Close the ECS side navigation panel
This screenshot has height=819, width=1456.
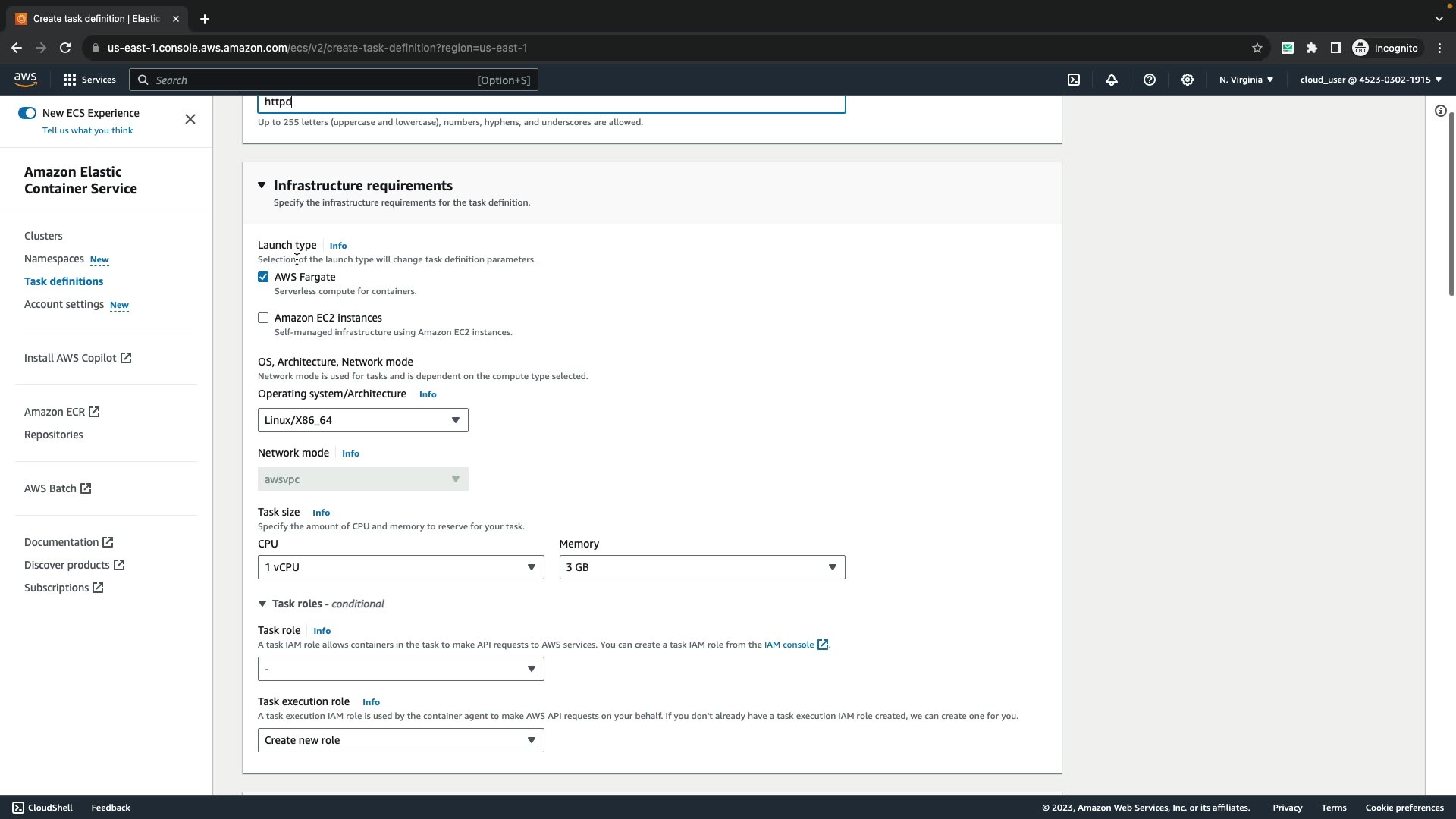coord(190,119)
